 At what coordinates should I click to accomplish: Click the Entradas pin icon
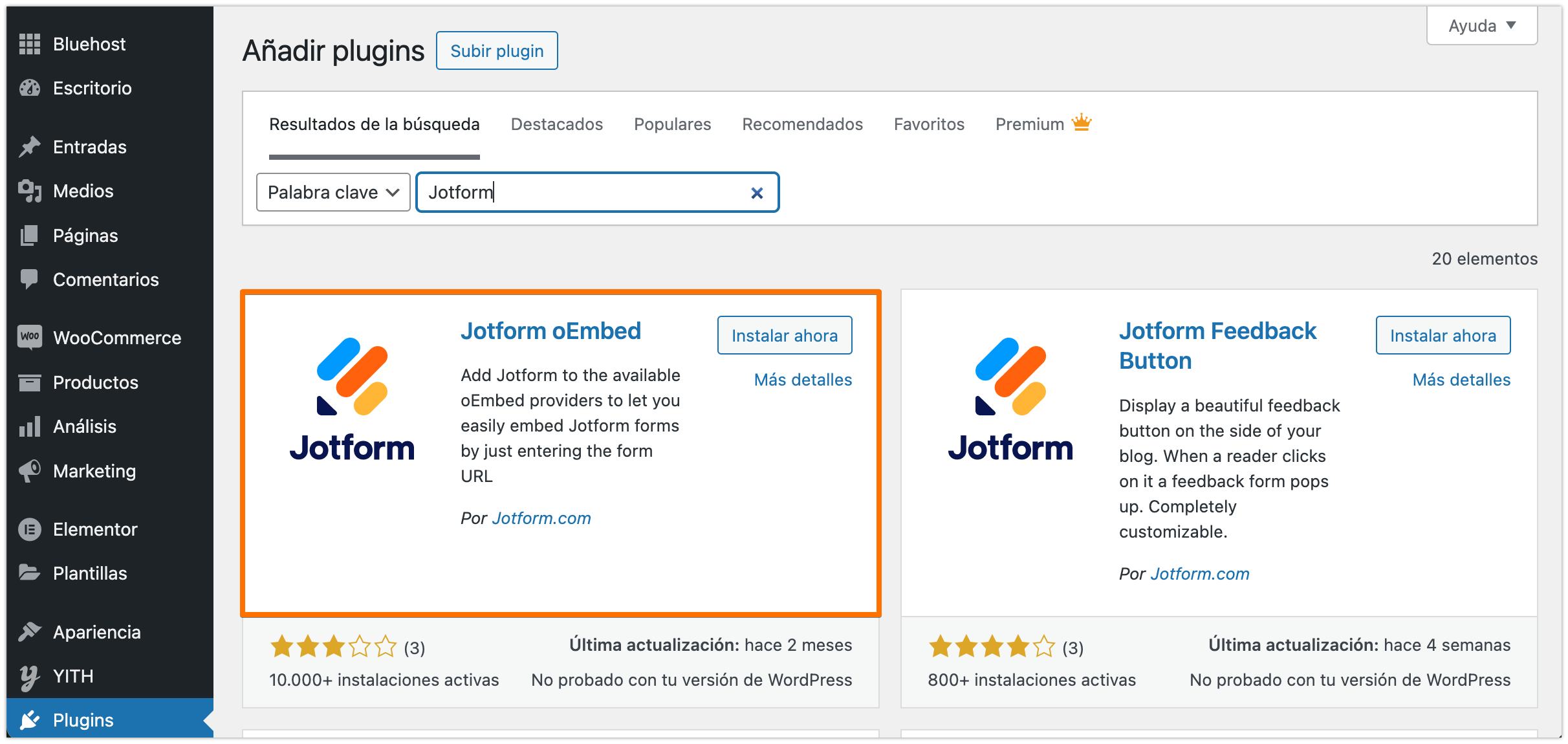coord(30,147)
